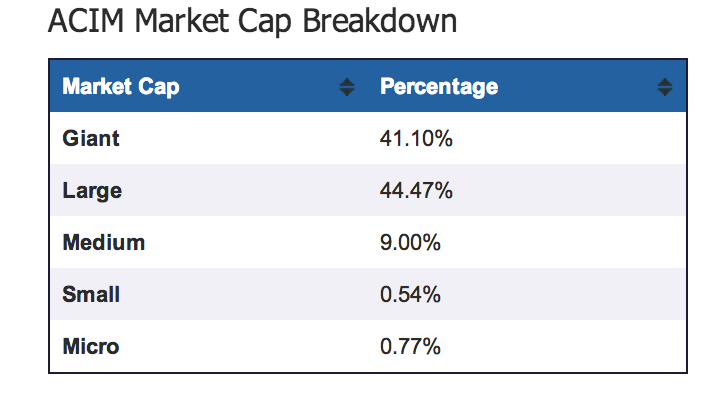Select the Giant market cap row label
The height and width of the screenshot is (400, 708).
90,138
